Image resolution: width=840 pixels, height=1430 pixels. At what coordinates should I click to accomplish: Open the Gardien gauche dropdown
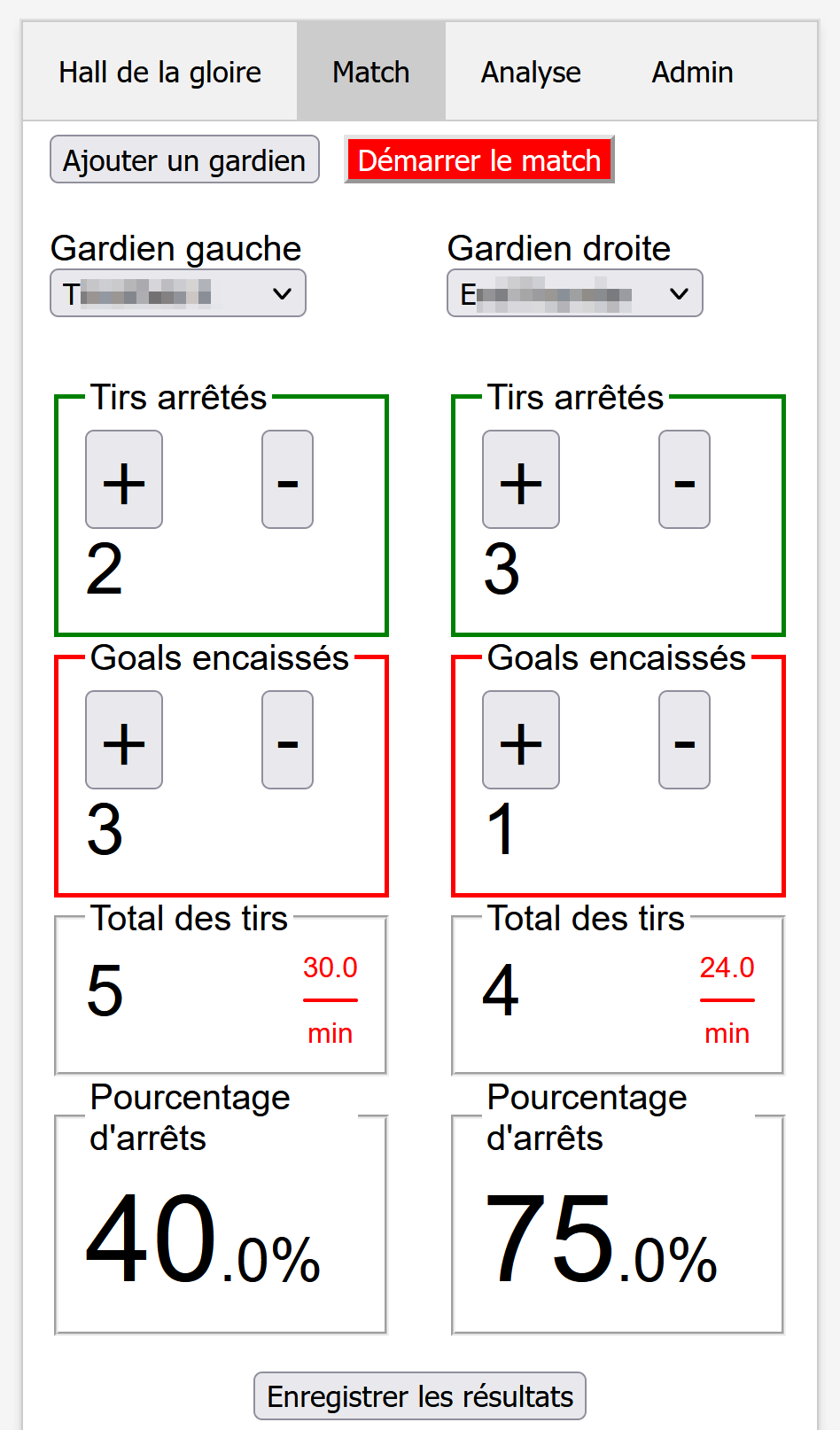click(178, 293)
